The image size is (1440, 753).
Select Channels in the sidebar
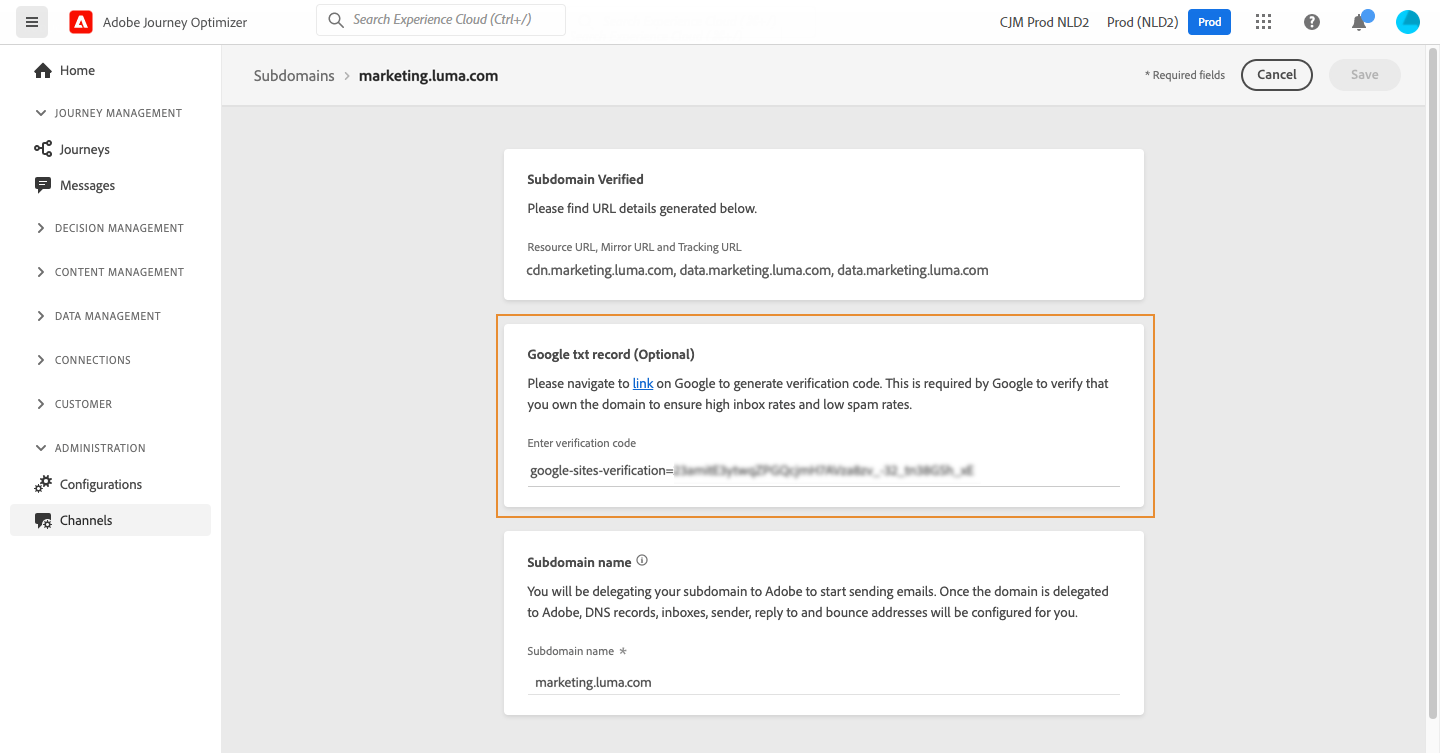pyautogui.click(x=86, y=520)
